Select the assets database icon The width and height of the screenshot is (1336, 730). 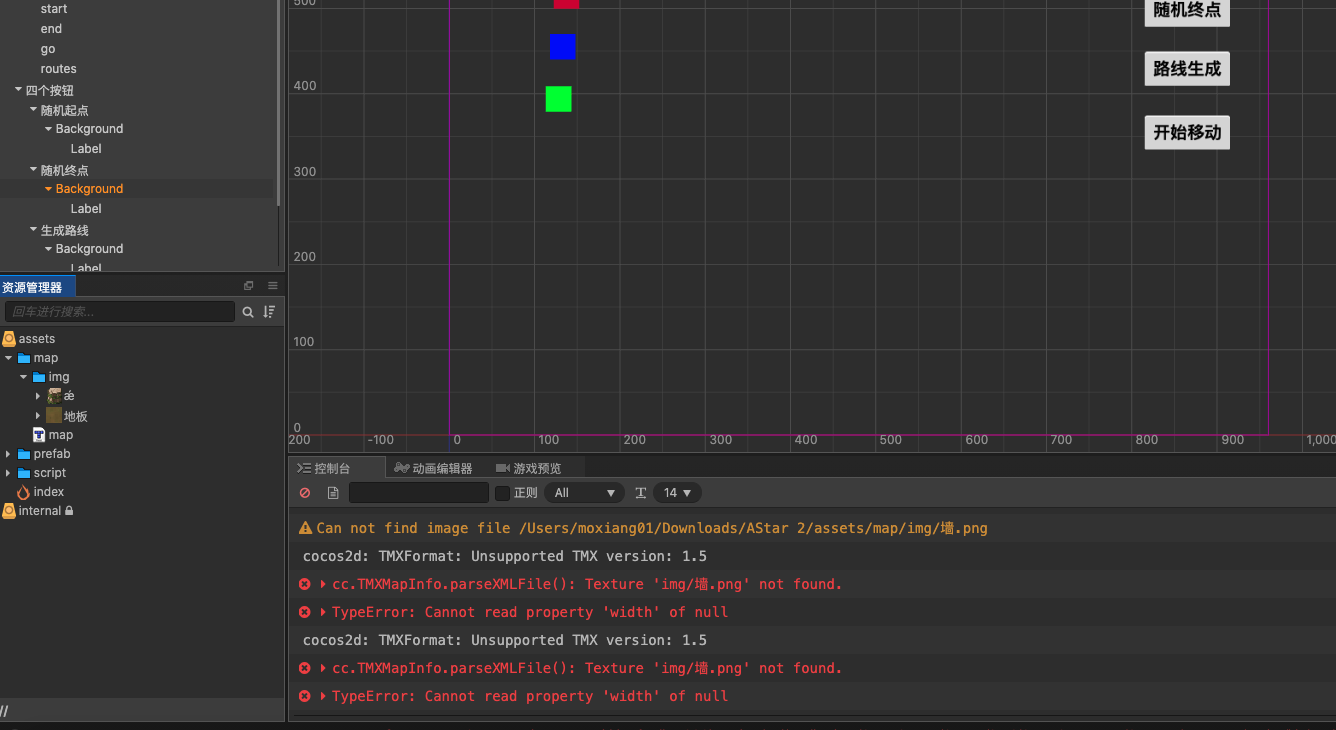[x=9, y=339]
